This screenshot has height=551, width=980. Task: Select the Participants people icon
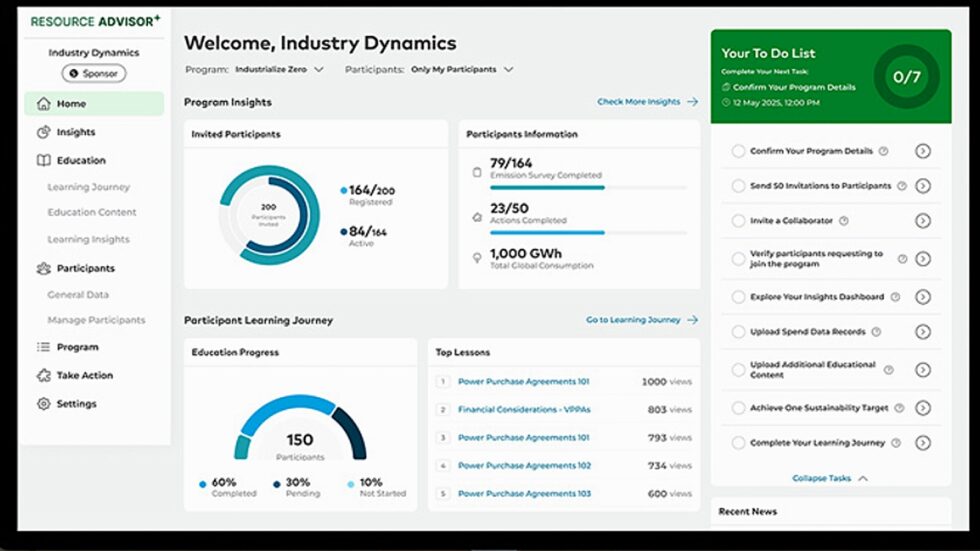(x=43, y=268)
